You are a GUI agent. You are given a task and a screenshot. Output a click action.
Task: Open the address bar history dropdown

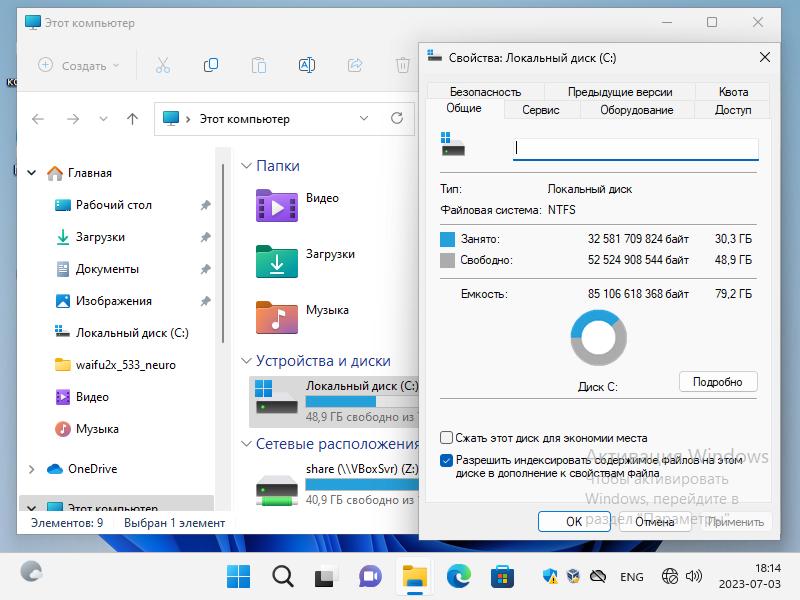[x=364, y=118]
